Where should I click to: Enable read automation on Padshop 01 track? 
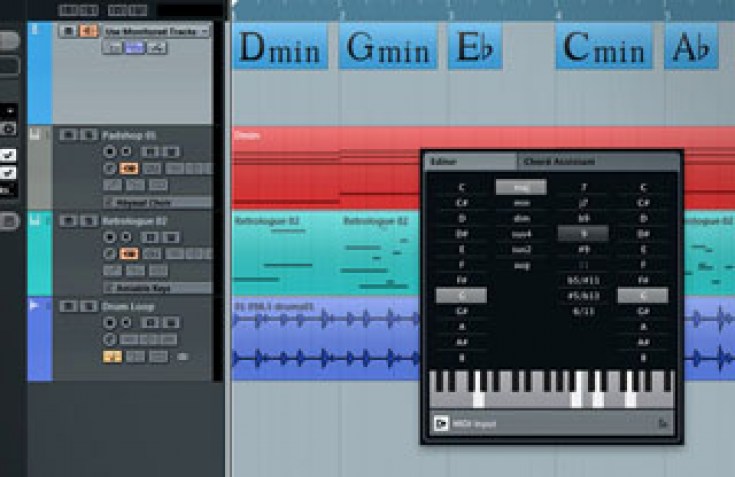tap(150, 152)
